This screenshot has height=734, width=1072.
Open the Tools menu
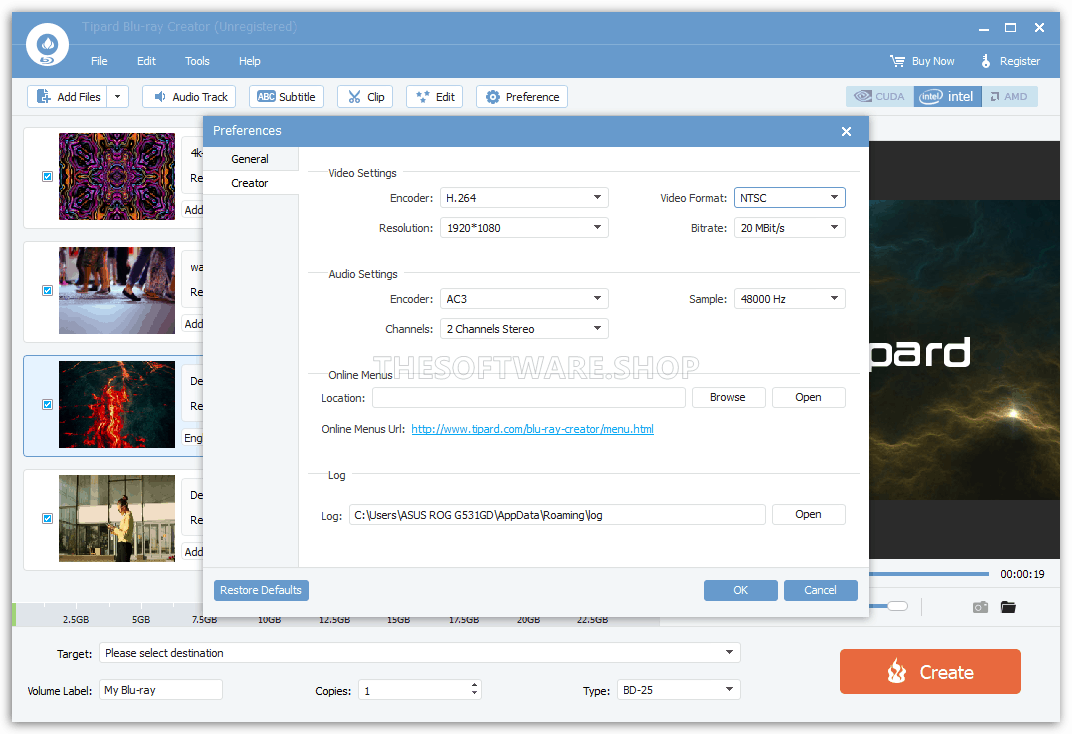[x=197, y=61]
